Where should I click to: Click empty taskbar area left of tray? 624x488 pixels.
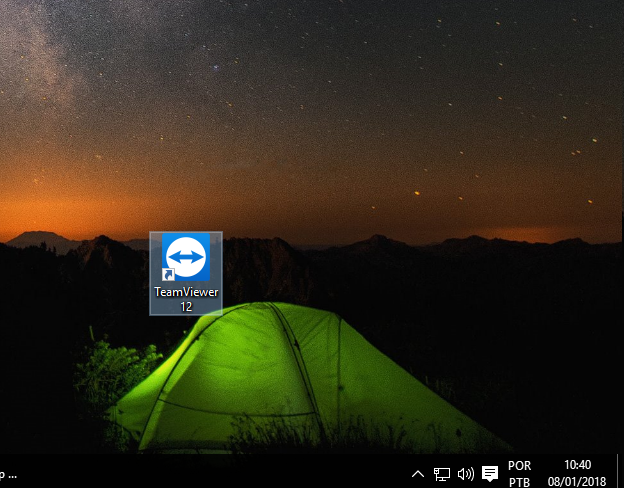click(250, 473)
